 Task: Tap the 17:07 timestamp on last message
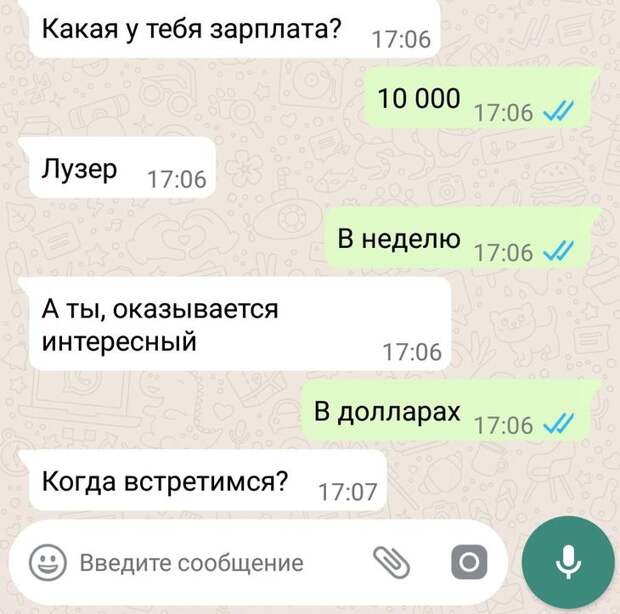tap(348, 492)
